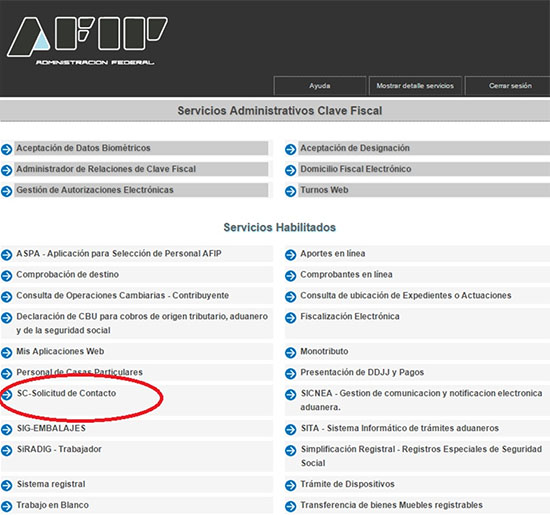Click arrow icon beside Consulta de ubicación de Expedientes
The height and width of the screenshot is (515, 550).
(290, 297)
